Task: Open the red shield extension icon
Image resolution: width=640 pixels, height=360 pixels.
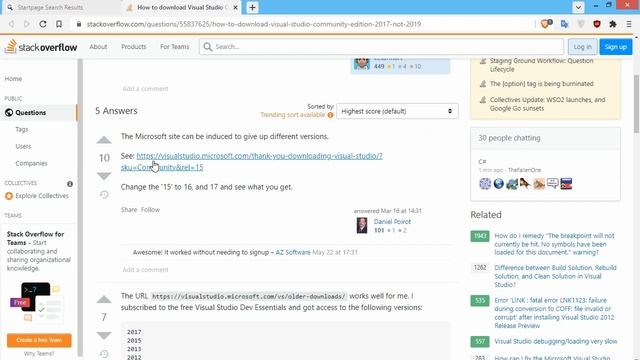Action: 597,24
